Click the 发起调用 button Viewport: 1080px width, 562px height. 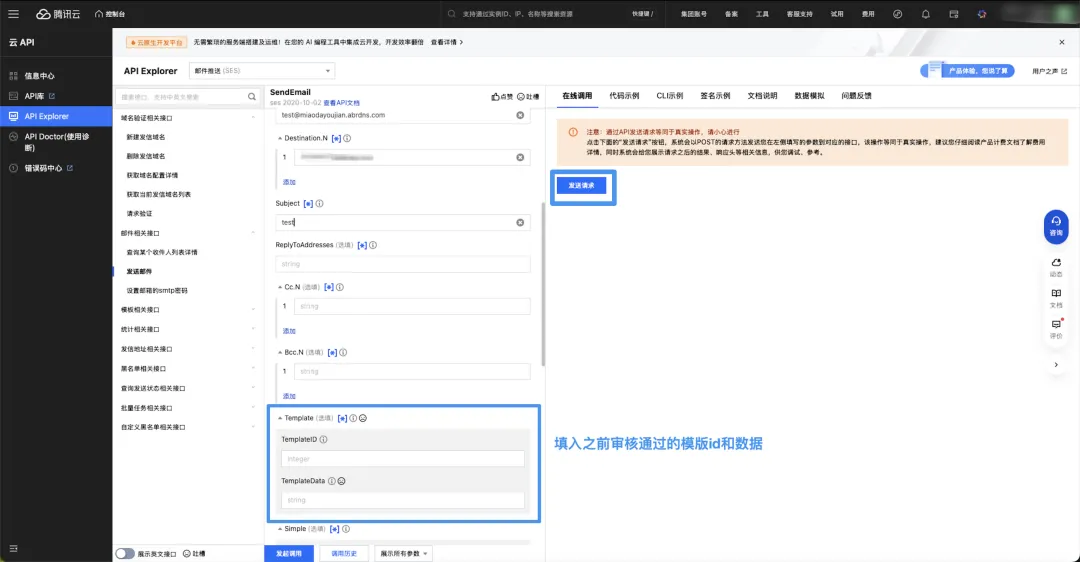tap(289, 554)
